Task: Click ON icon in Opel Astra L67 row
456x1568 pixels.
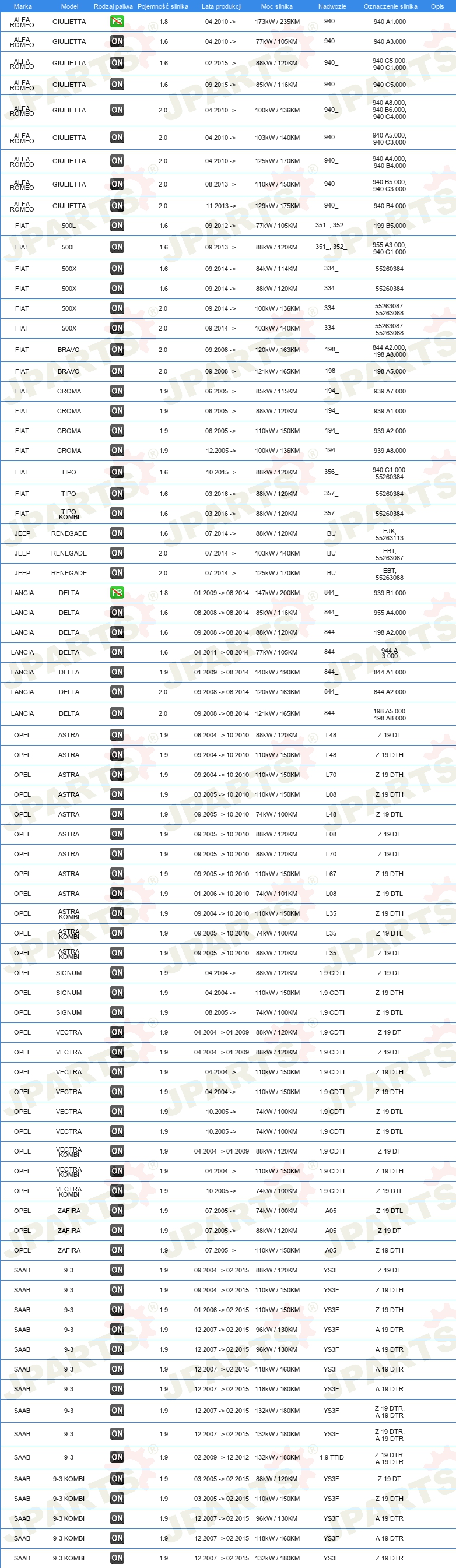Action: click(117, 874)
